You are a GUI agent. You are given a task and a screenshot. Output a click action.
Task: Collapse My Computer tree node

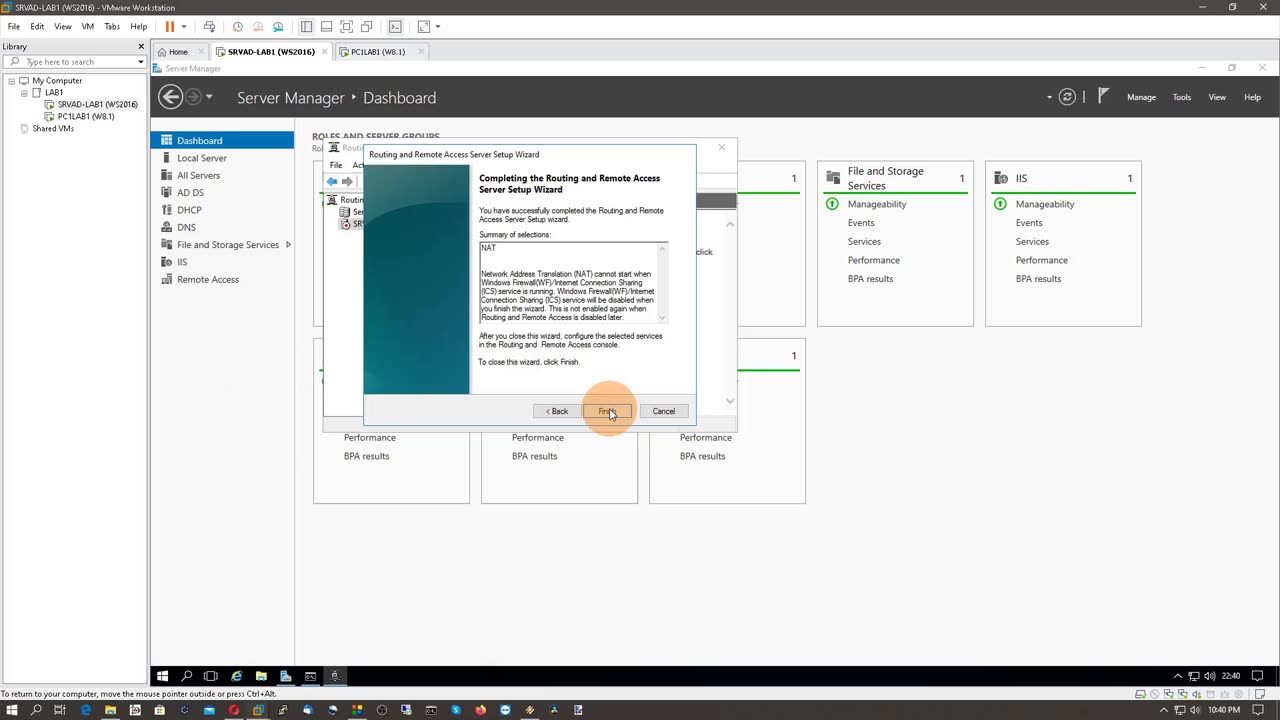click(x=11, y=81)
